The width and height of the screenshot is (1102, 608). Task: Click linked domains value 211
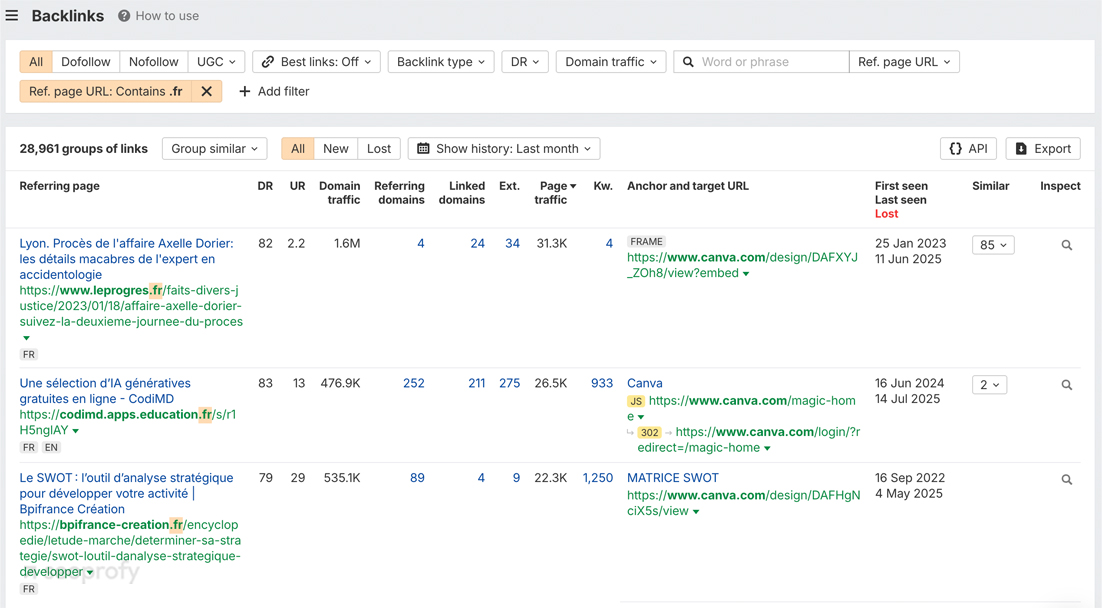pos(477,383)
